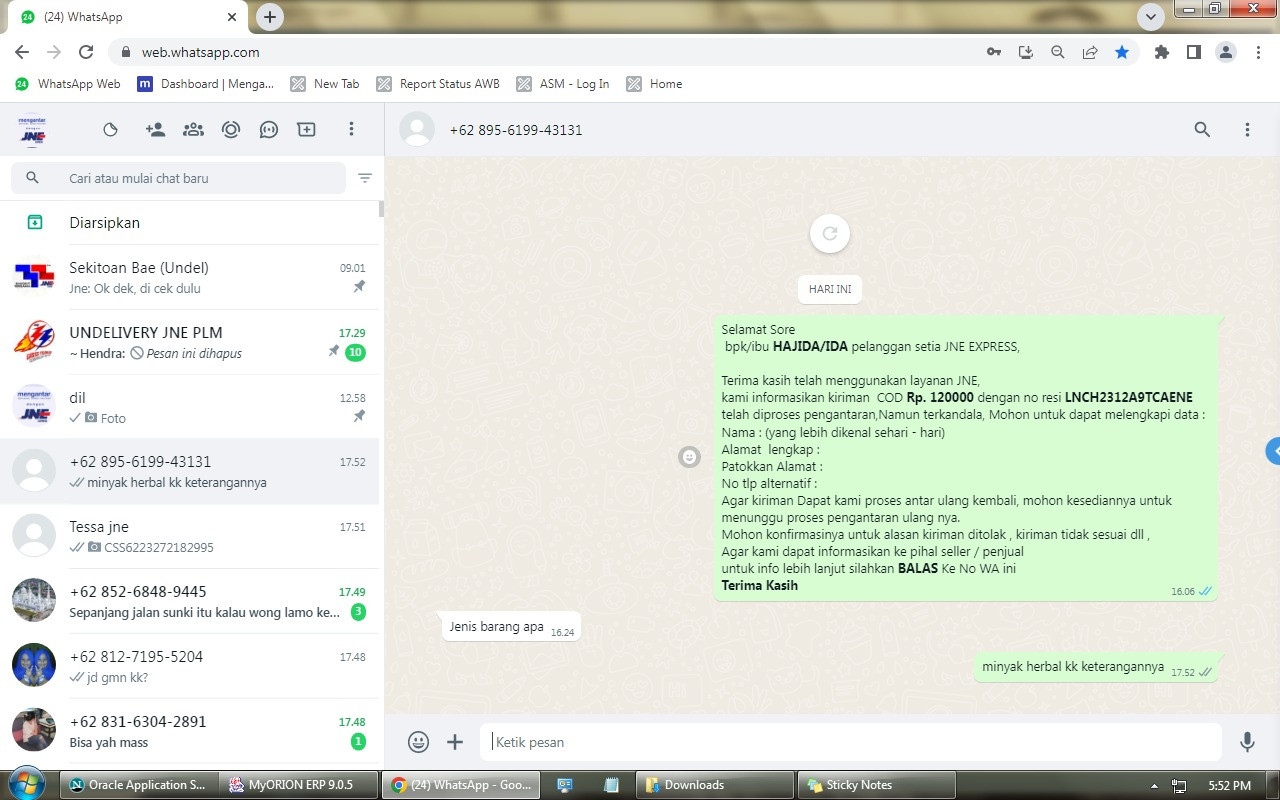
Task: Open the saved passwords key icon
Action: click(993, 52)
